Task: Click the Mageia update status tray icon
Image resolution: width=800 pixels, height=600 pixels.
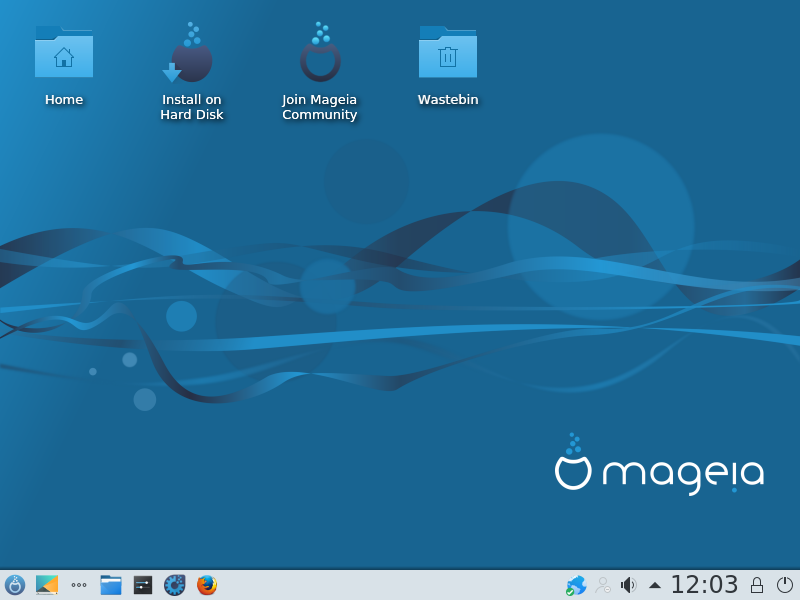Action: (576, 585)
